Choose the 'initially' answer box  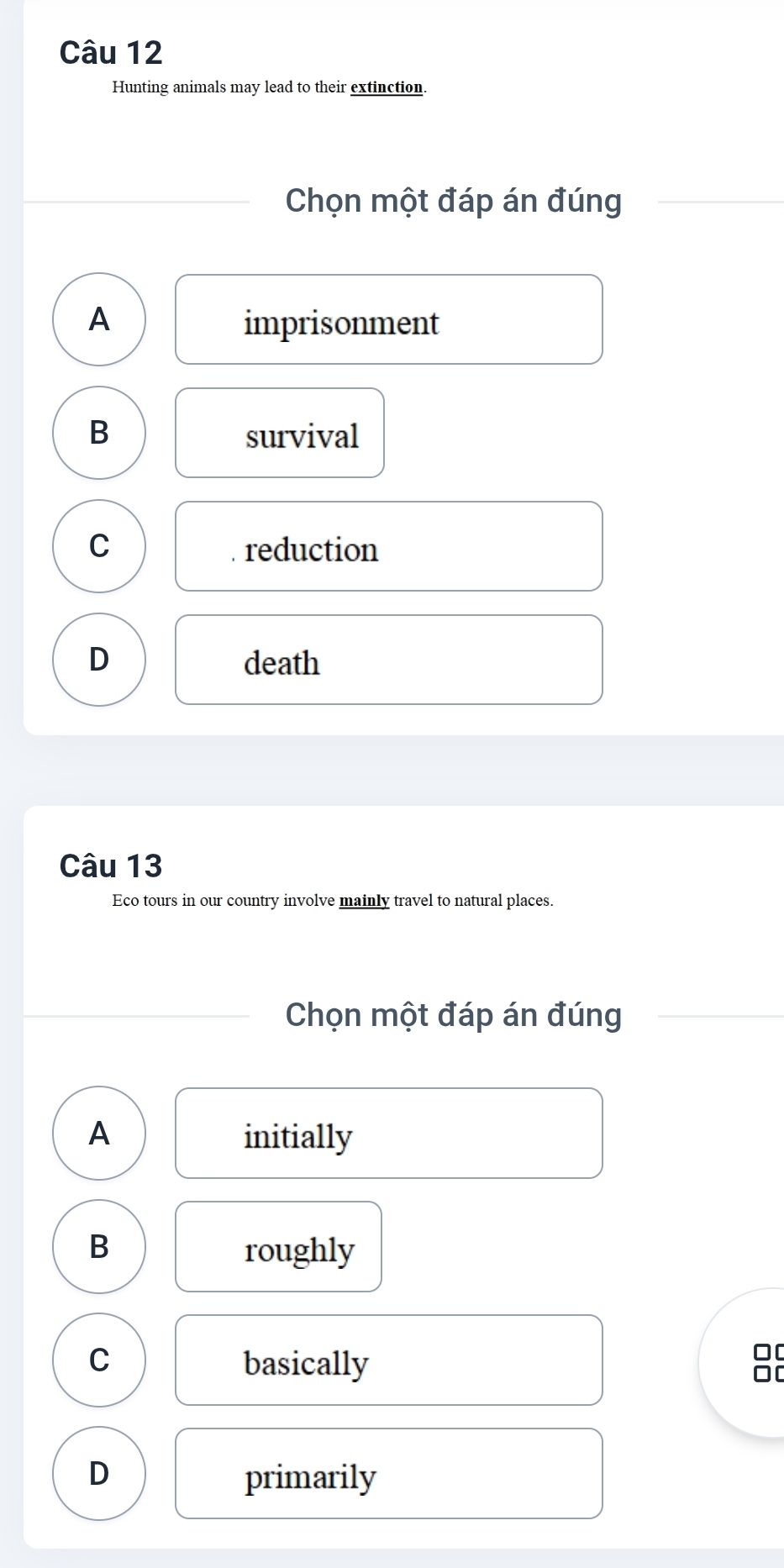[x=389, y=1134]
